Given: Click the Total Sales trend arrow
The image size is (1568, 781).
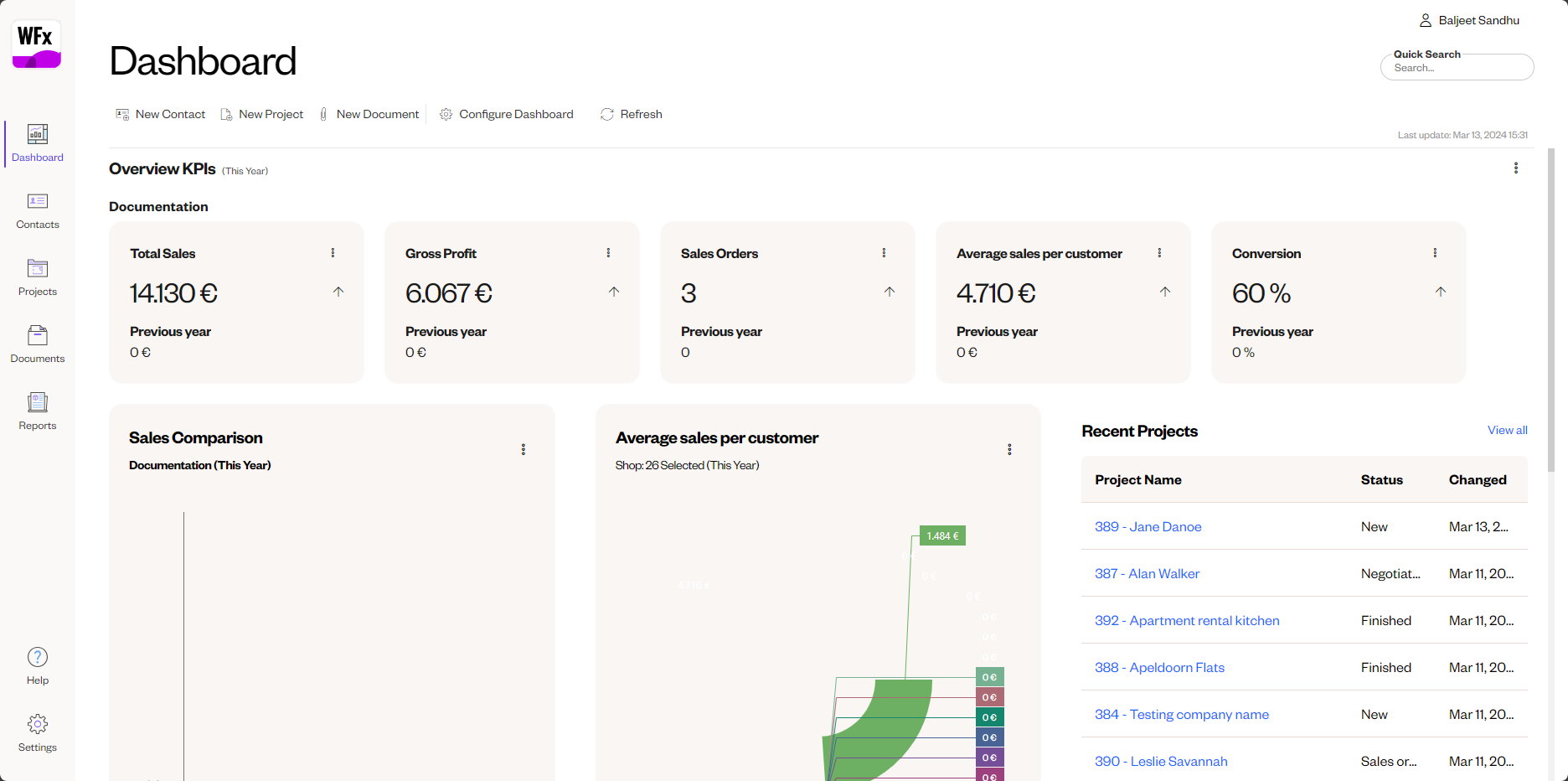Looking at the screenshot, I should 338,292.
